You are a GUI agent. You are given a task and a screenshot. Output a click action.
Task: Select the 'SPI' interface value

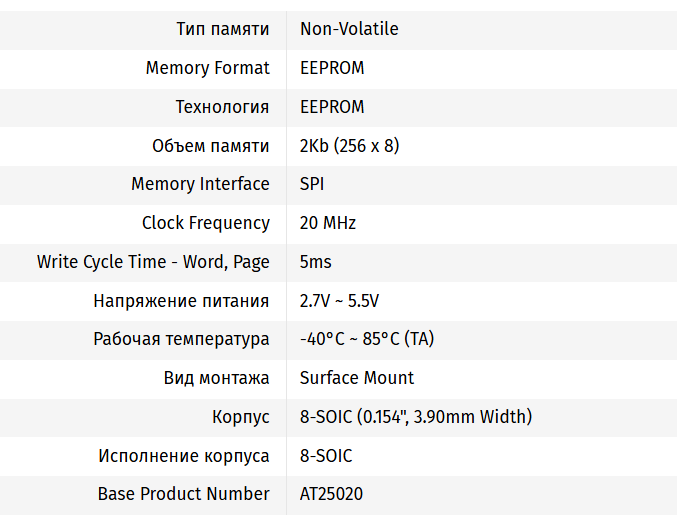tap(312, 184)
